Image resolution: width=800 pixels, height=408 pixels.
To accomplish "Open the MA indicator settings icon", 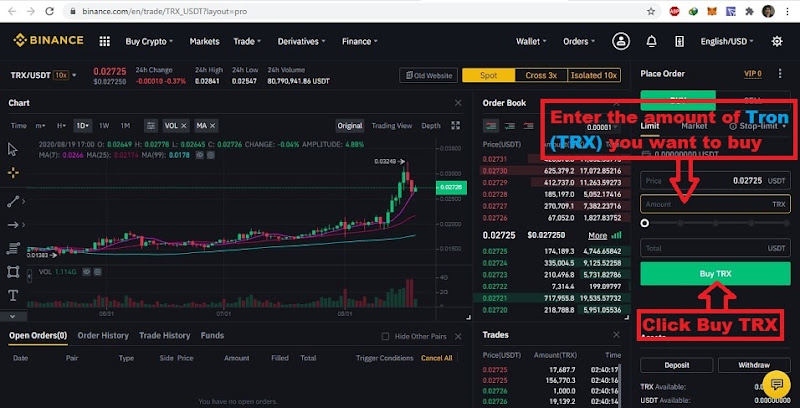I will (x=210, y=154).
